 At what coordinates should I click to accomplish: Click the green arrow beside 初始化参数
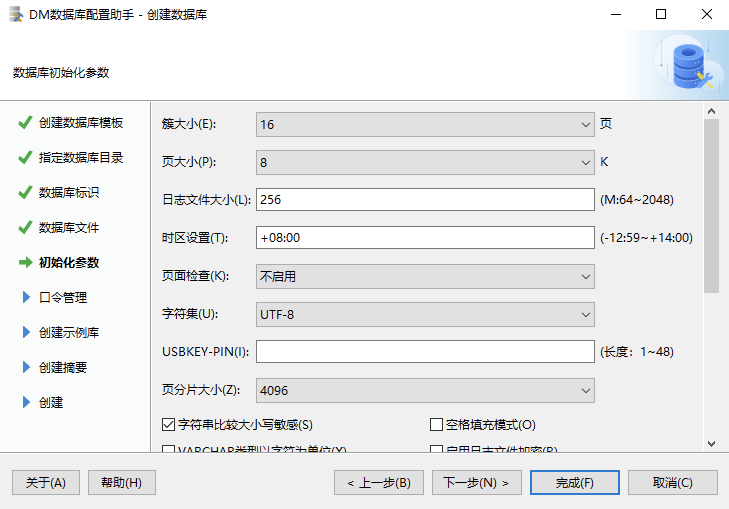pos(25,263)
